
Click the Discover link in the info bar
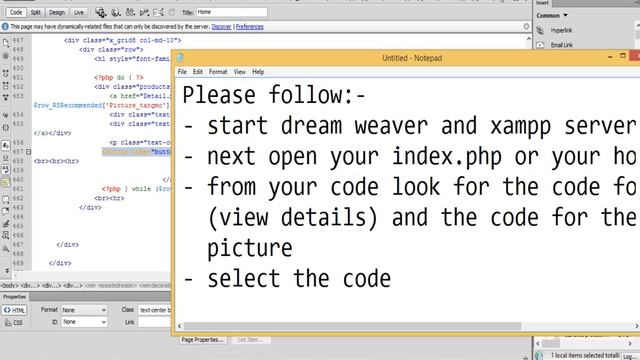[x=221, y=27]
